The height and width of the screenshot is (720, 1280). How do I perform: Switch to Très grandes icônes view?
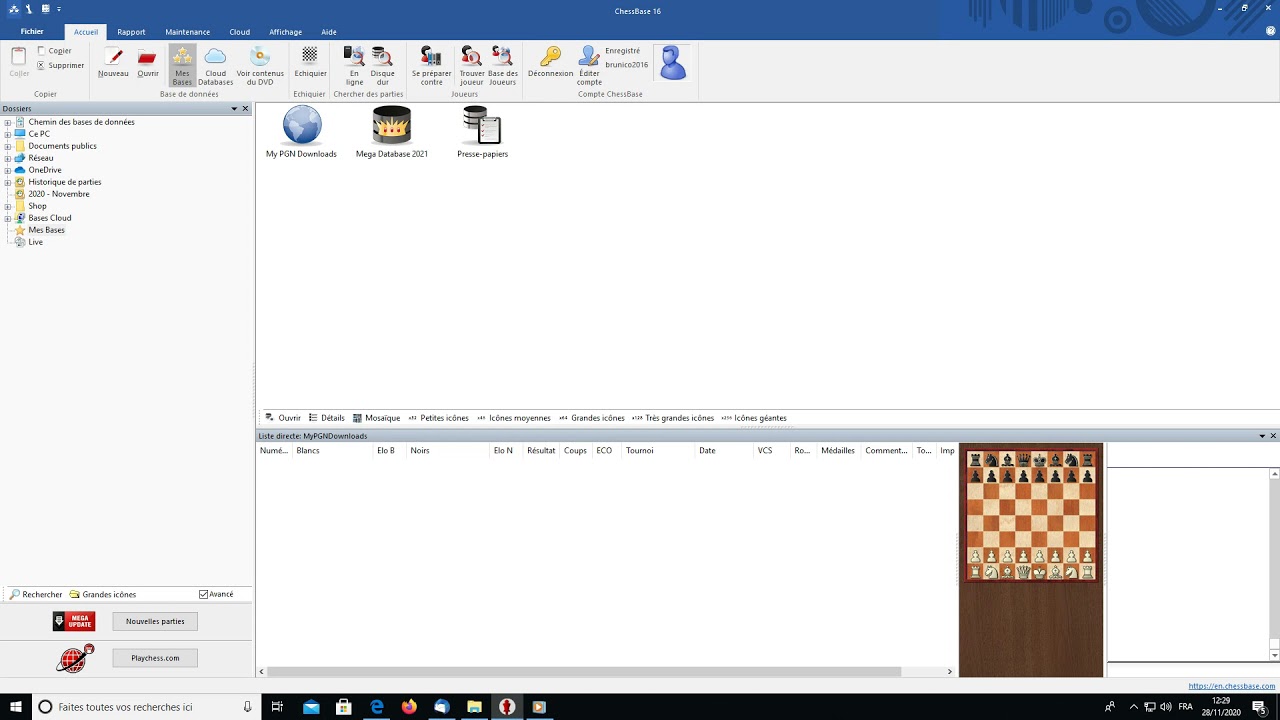pos(673,418)
